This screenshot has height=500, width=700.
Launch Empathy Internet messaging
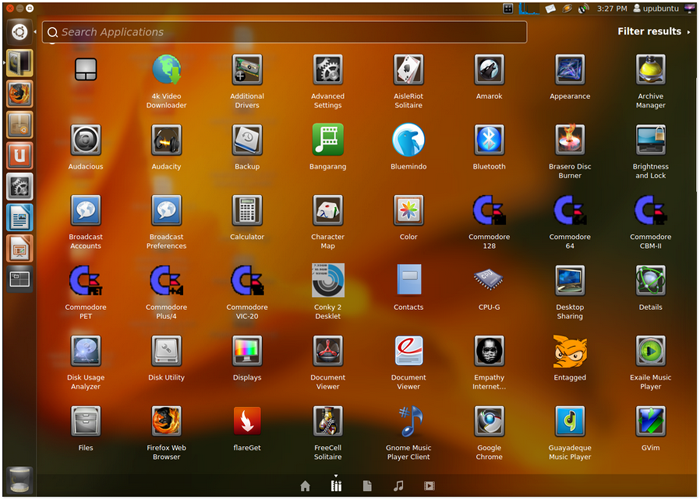coord(489,351)
